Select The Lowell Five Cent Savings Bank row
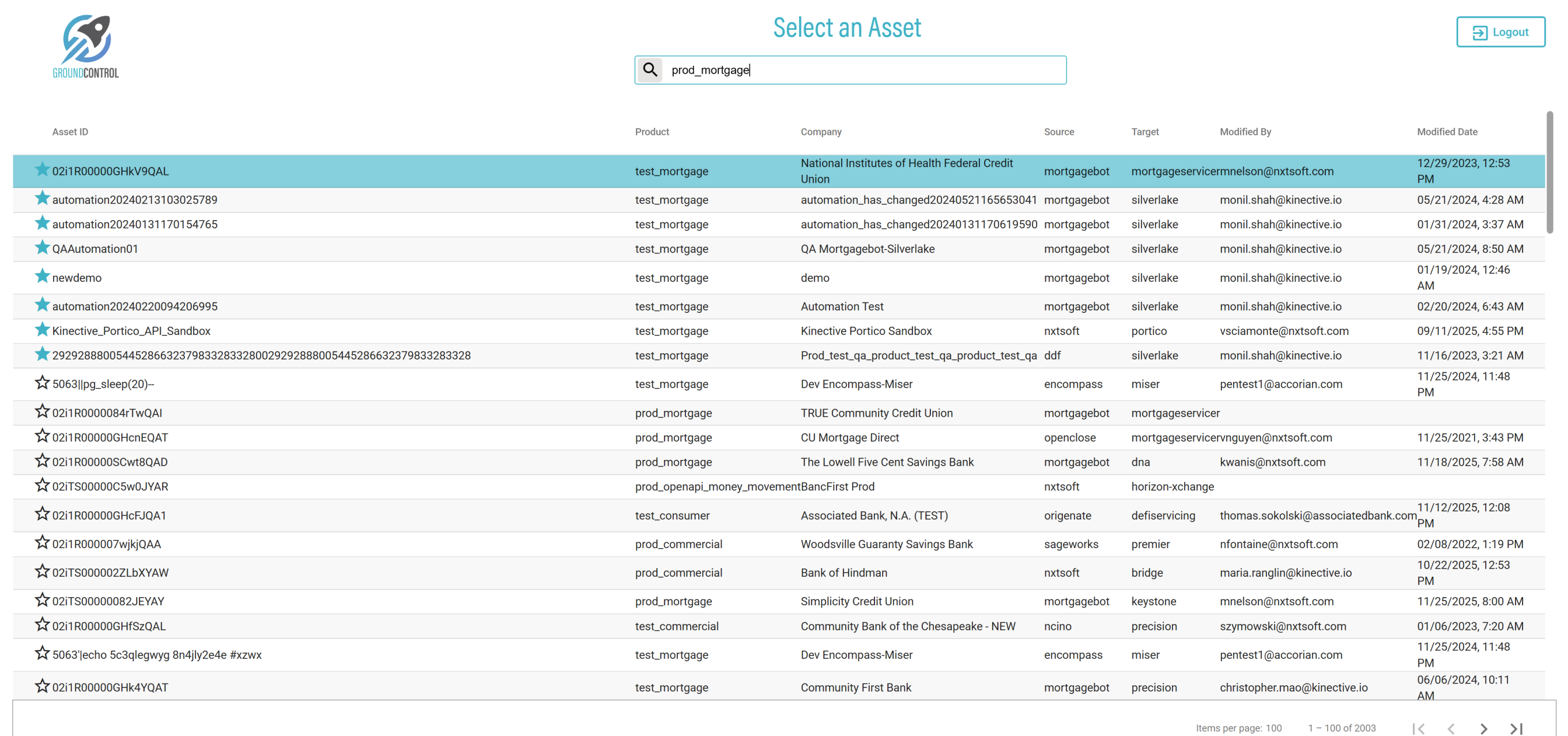 pos(886,462)
